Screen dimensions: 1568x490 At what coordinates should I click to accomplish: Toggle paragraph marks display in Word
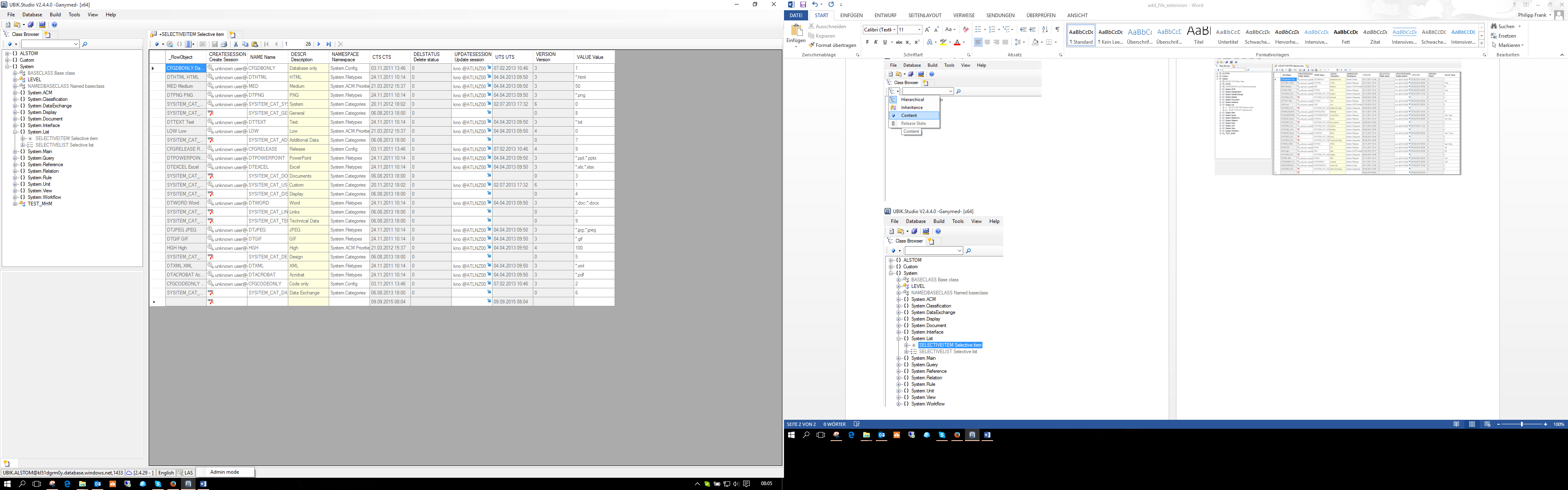1057,29
